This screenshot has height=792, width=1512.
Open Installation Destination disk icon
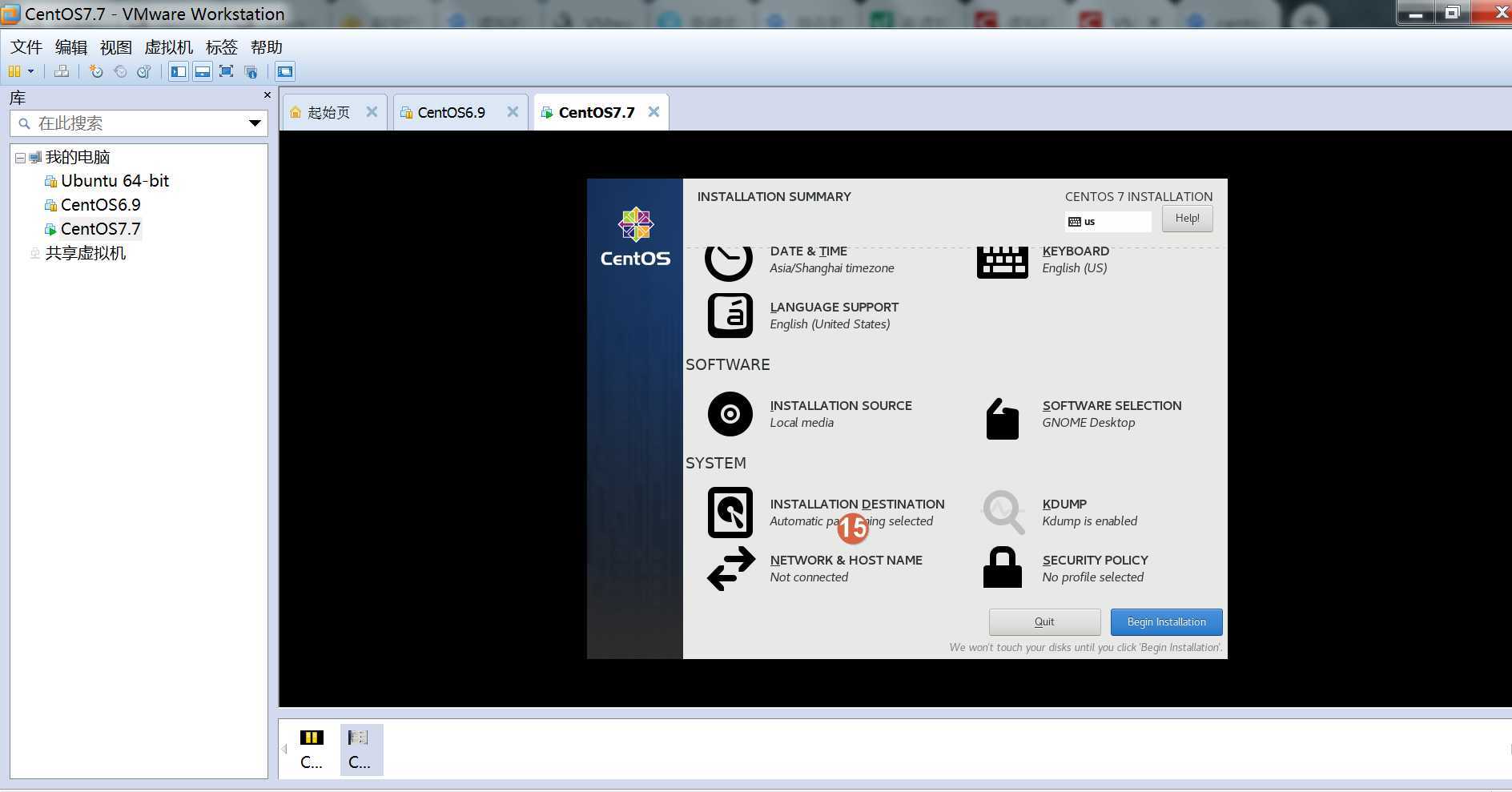click(x=730, y=513)
